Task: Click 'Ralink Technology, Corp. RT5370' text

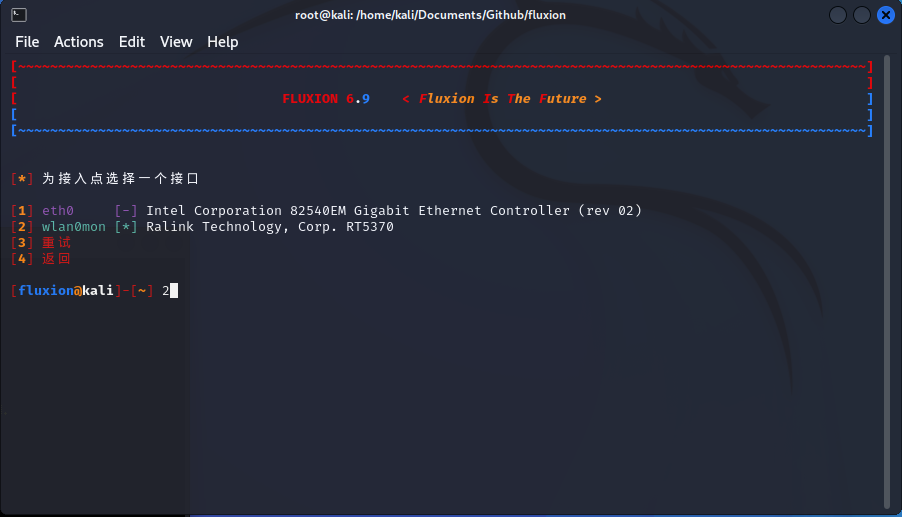Action: [270, 227]
